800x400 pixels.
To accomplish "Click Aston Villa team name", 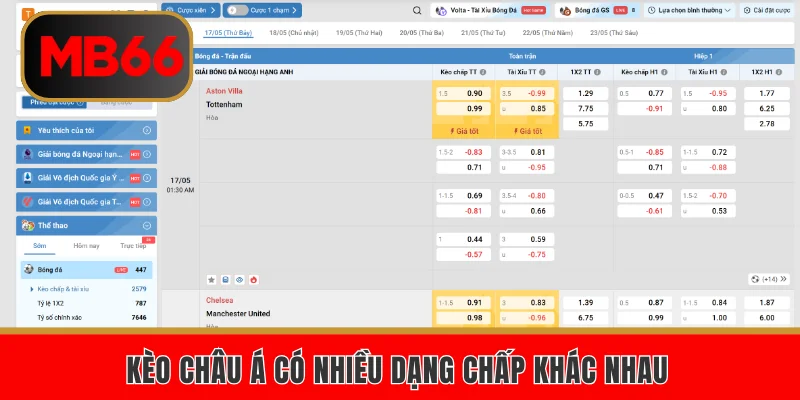I will pyautogui.click(x=224, y=91).
